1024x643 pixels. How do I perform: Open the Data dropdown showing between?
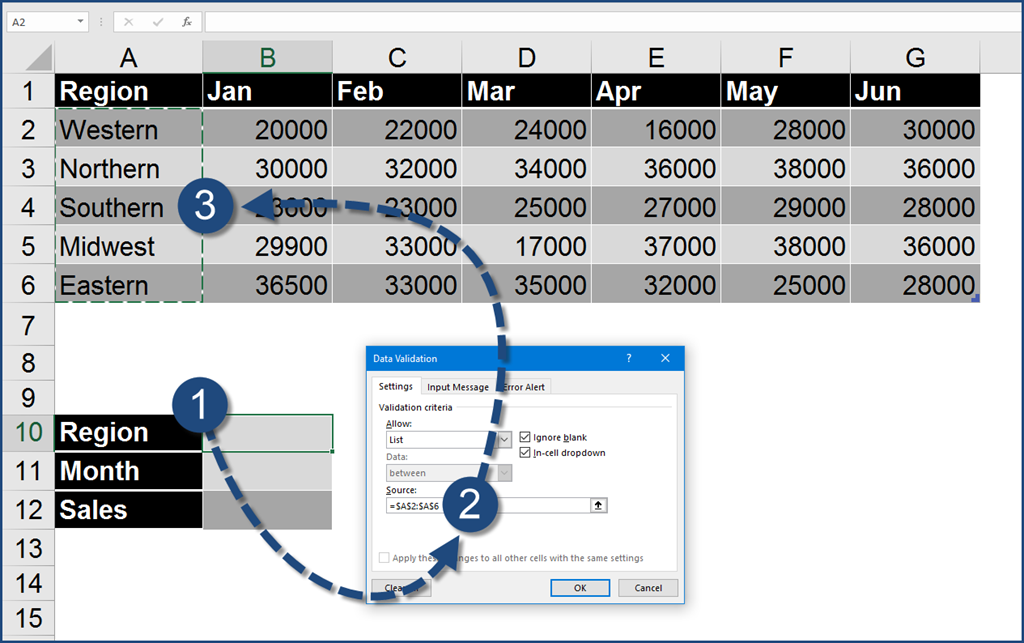point(504,473)
